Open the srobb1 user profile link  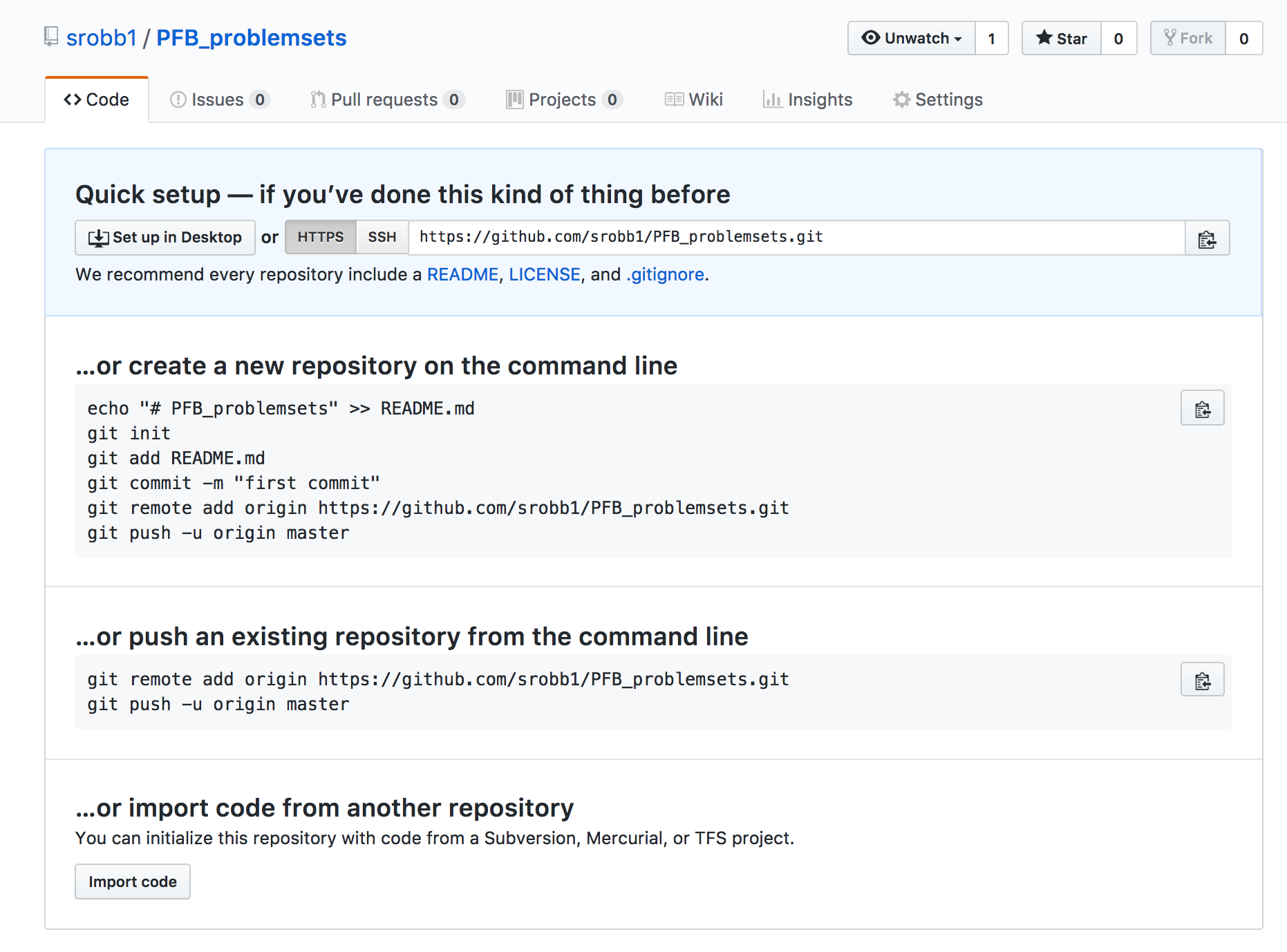[x=102, y=38]
